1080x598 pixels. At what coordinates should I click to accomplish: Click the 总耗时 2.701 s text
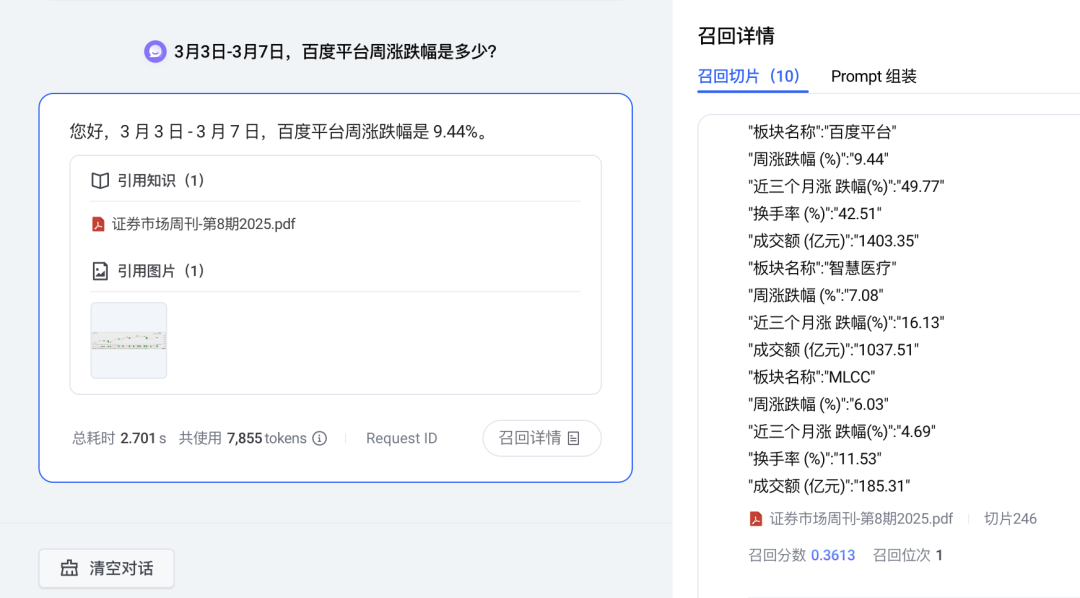119,438
